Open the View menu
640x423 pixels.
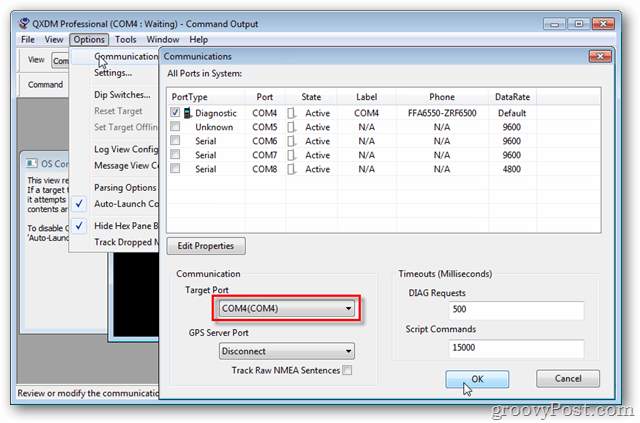coord(54,40)
